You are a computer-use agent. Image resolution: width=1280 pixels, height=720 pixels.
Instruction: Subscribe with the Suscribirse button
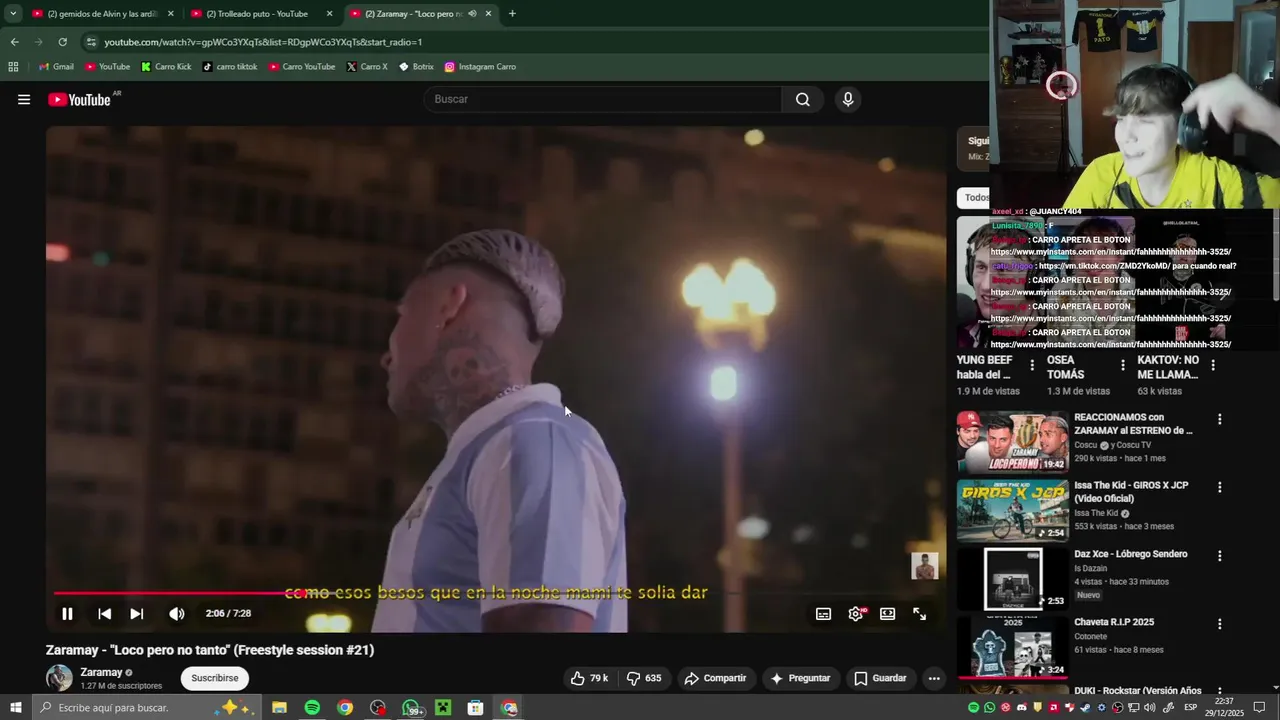(215, 678)
